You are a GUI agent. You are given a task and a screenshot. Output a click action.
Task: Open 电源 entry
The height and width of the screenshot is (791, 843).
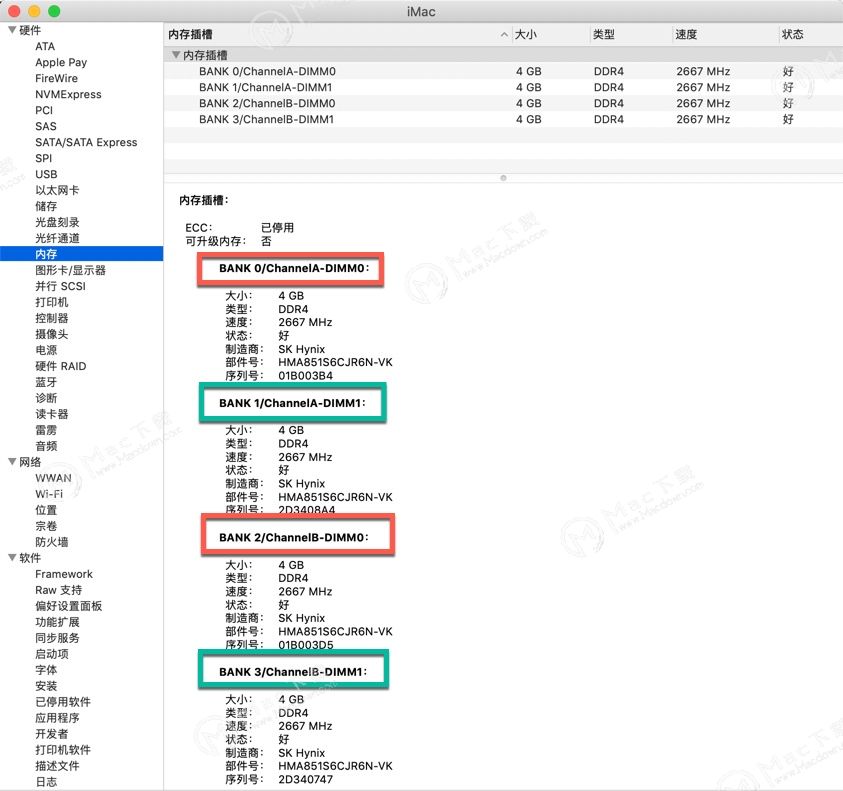tap(46, 350)
